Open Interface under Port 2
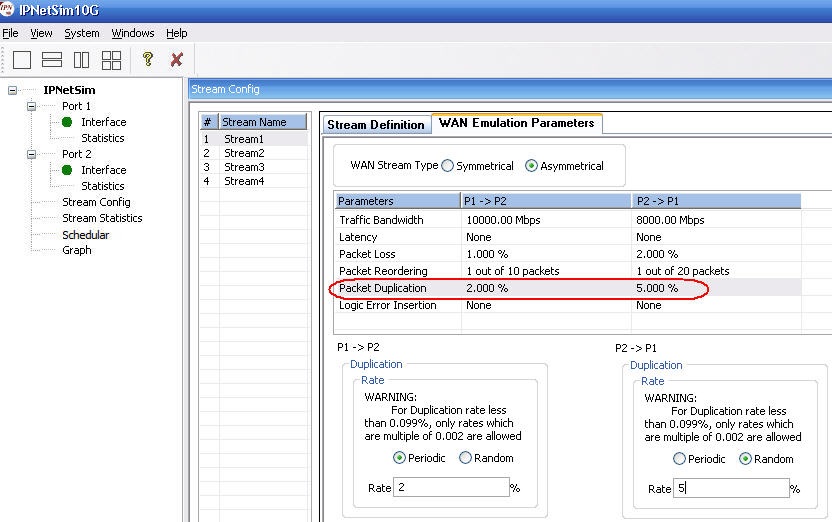 pyautogui.click(x=103, y=170)
